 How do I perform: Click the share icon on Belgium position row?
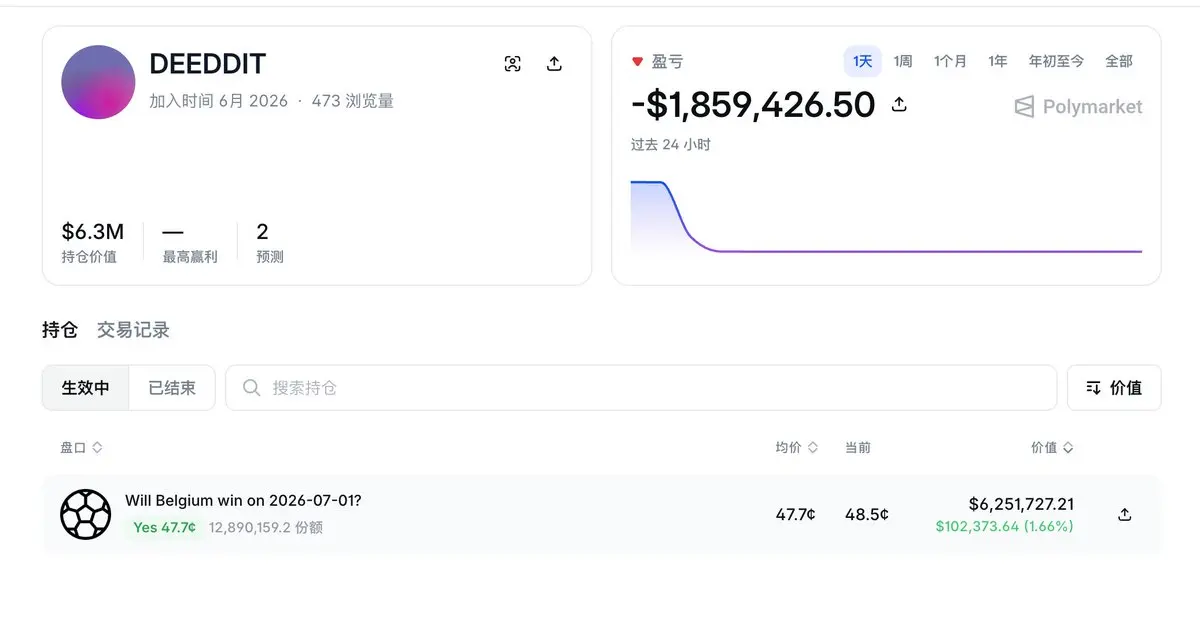pos(1125,514)
